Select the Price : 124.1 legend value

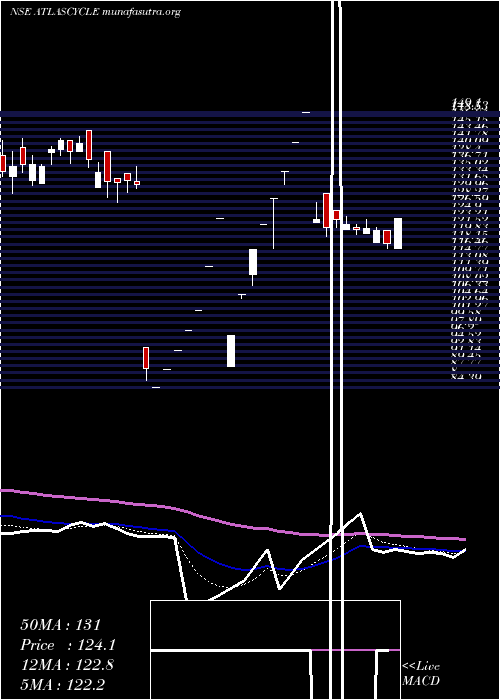point(68,645)
